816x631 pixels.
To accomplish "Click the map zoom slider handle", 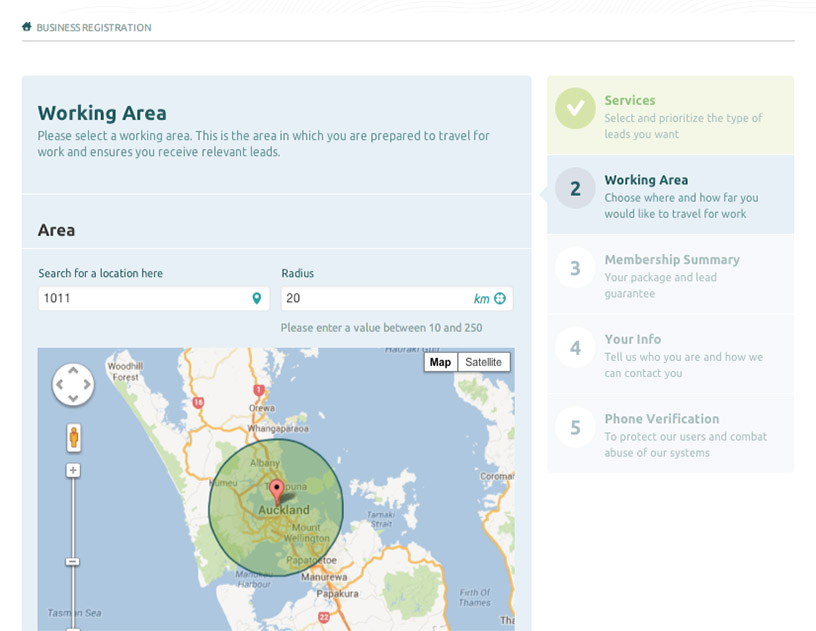I will (73, 561).
